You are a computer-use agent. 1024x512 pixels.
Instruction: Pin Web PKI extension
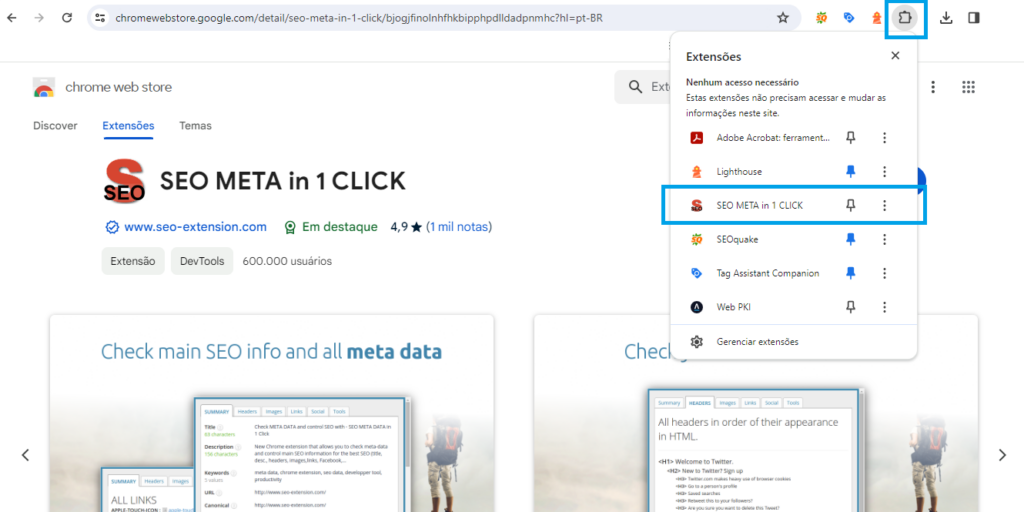click(850, 307)
